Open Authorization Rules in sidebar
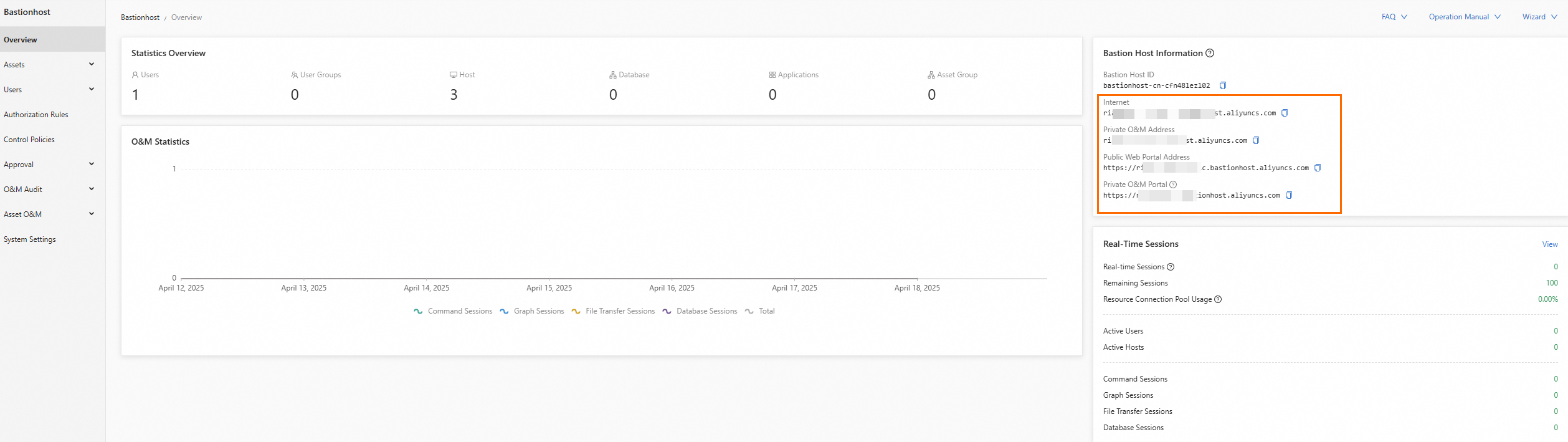 pyautogui.click(x=36, y=115)
